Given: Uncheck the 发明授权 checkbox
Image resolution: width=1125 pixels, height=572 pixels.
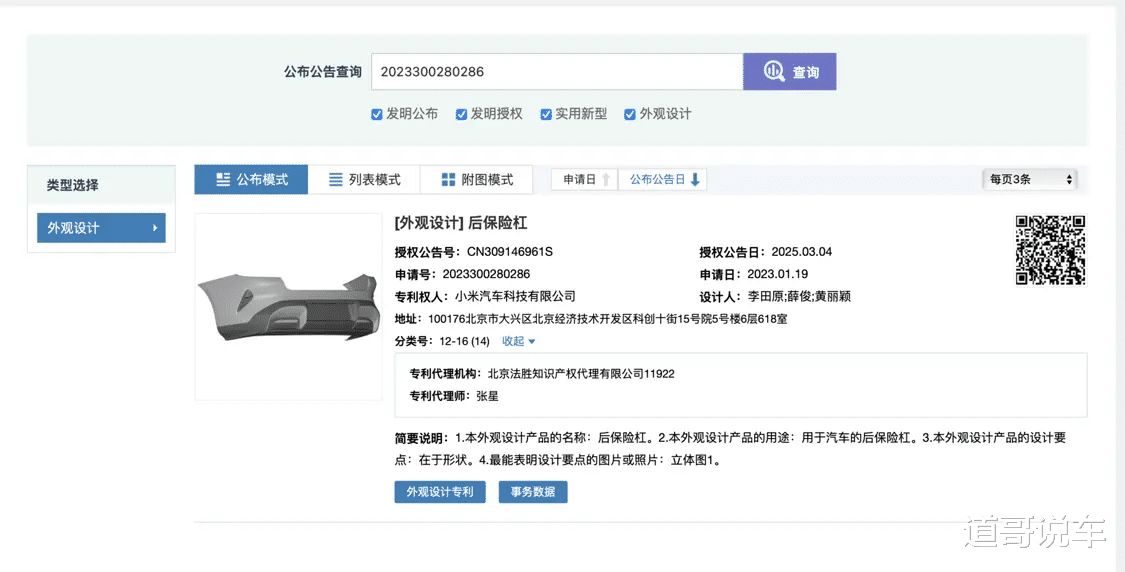Looking at the screenshot, I should coord(461,114).
